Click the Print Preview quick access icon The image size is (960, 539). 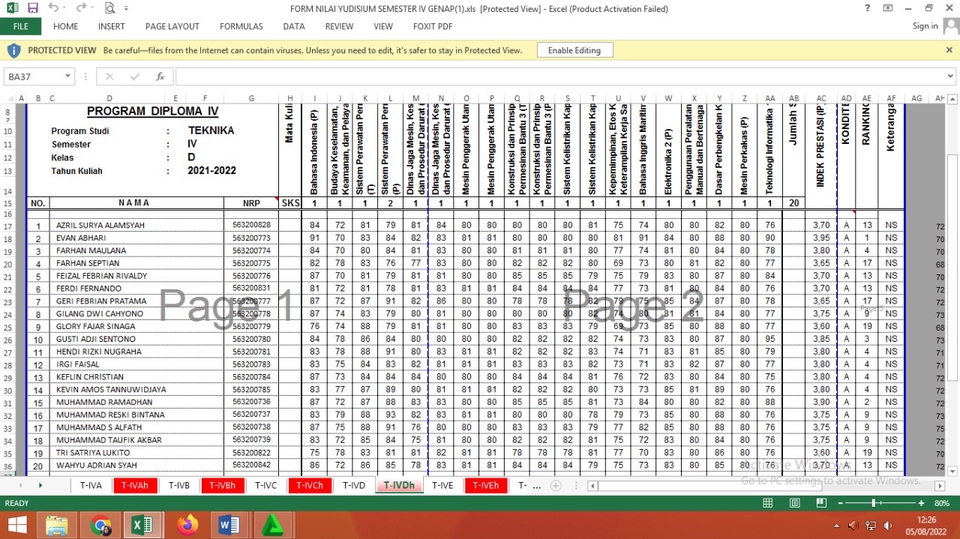click(110, 8)
